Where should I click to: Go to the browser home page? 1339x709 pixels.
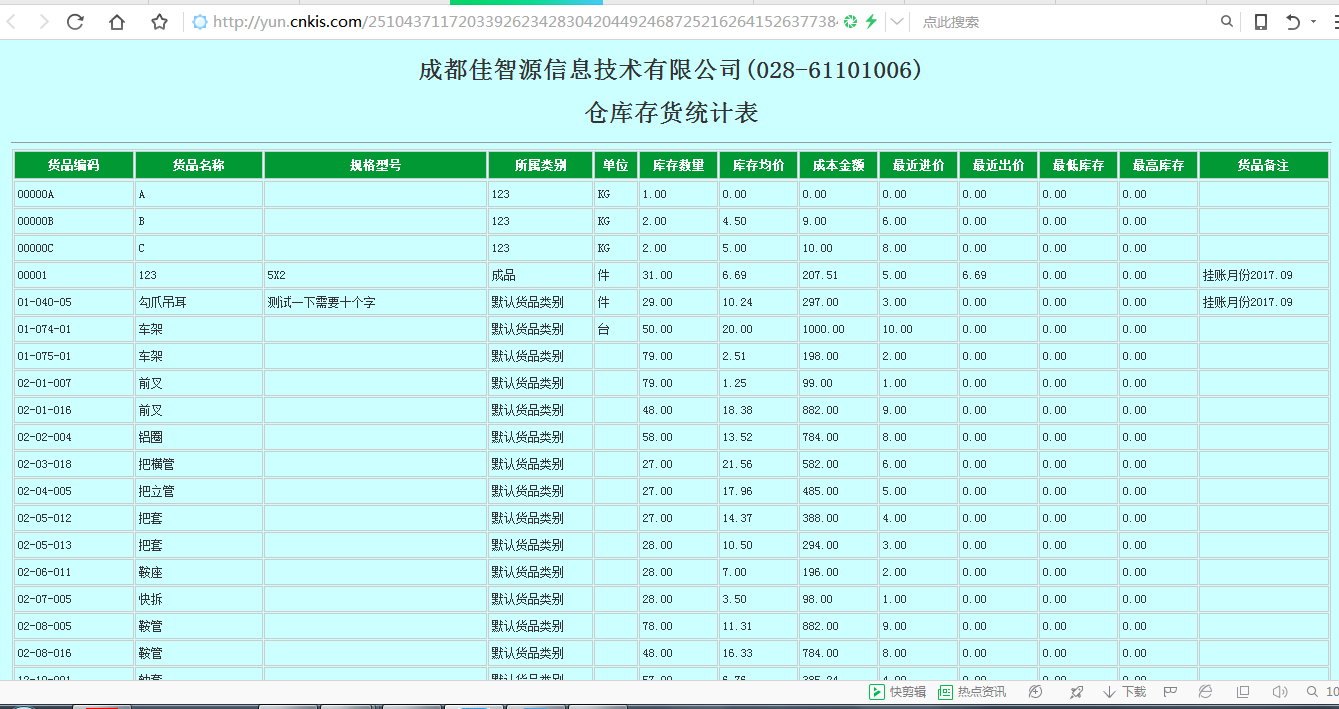117,22
